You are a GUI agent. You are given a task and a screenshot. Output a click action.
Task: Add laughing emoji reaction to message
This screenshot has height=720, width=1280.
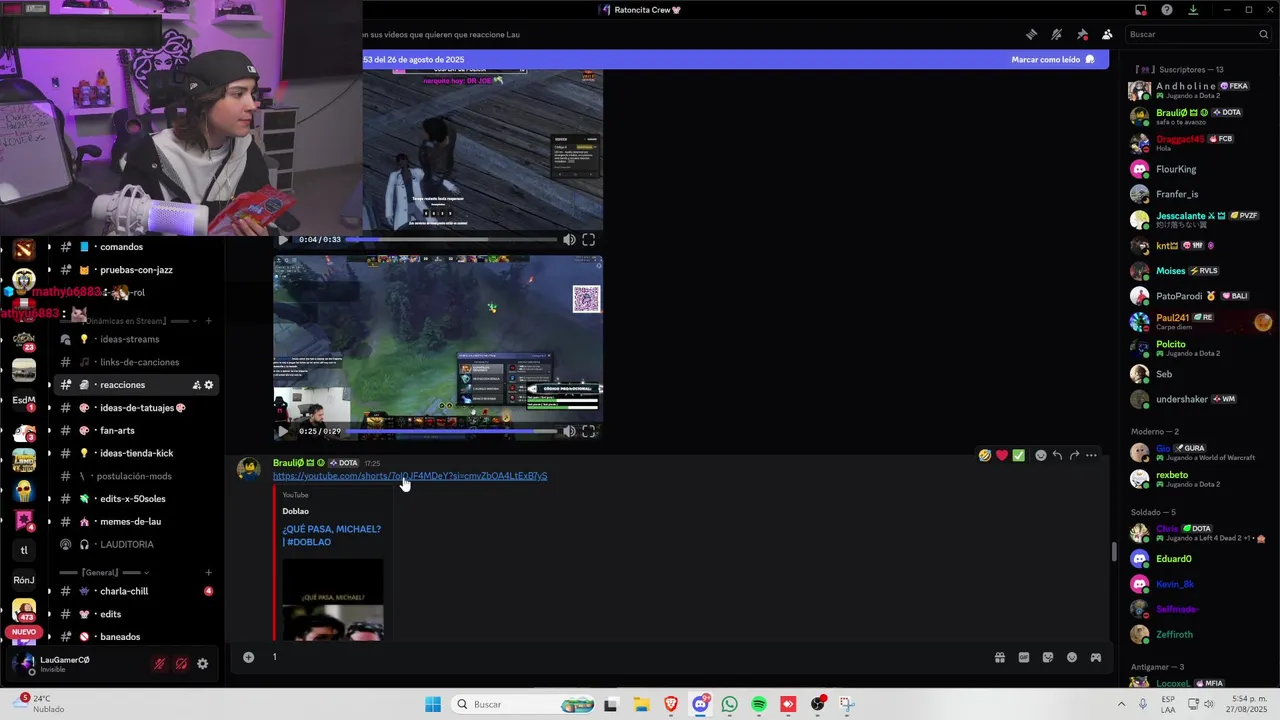(x=985, y=455)
